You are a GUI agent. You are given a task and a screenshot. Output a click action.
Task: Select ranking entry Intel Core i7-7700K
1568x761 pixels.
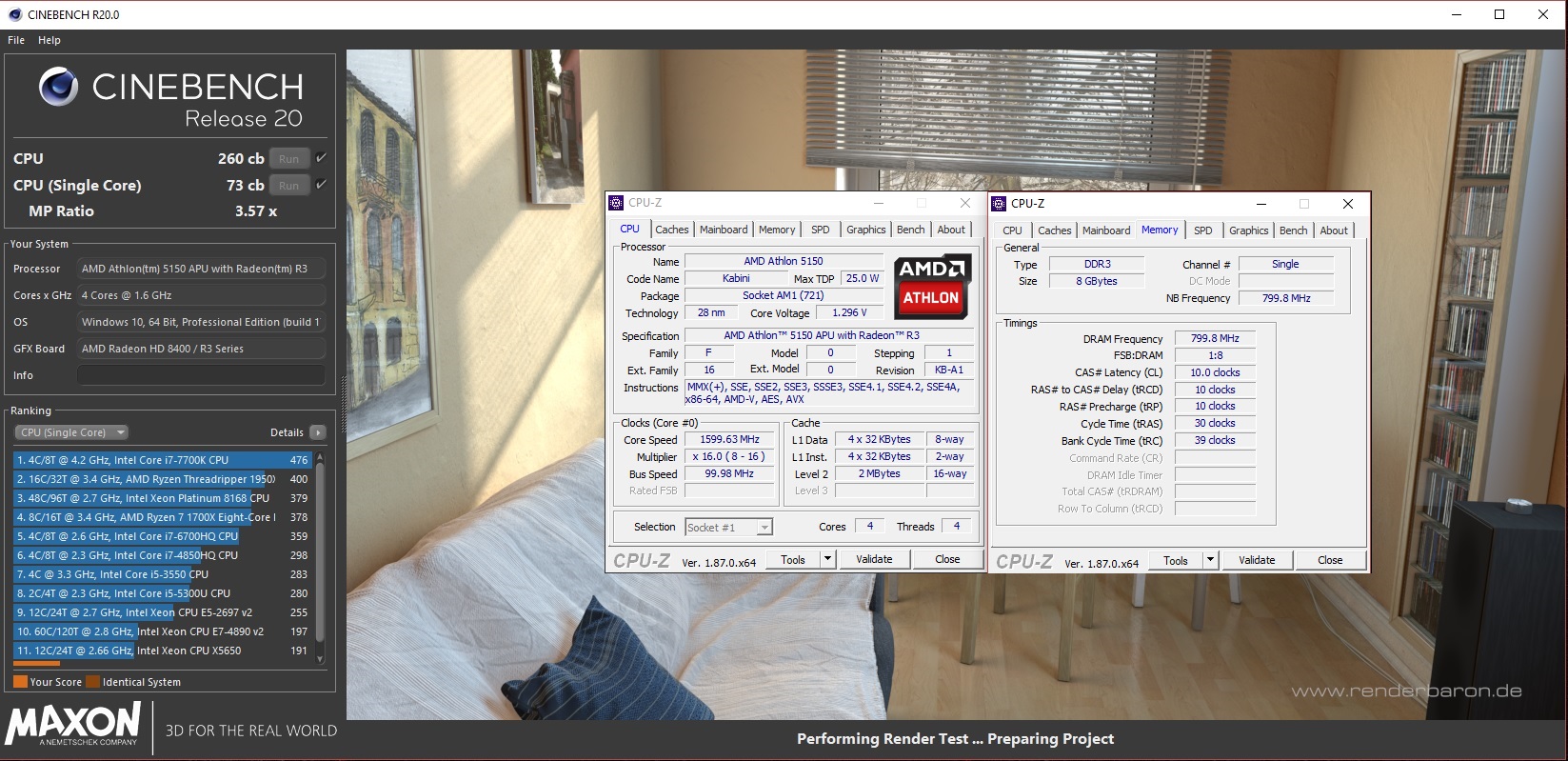(163, 460)
